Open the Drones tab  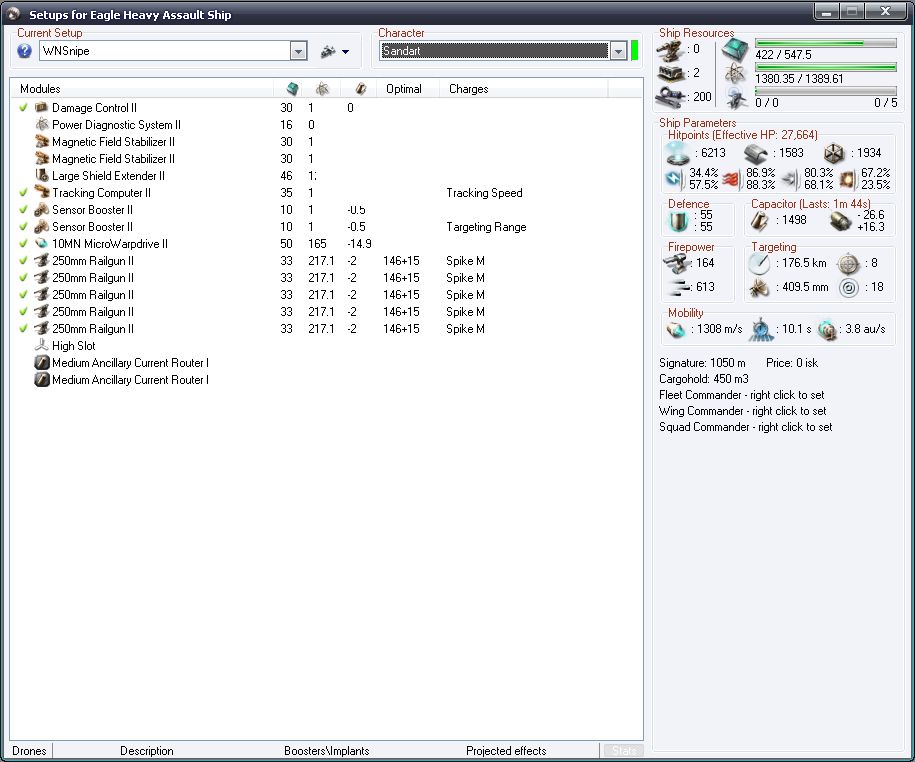(x=29, y=751)
